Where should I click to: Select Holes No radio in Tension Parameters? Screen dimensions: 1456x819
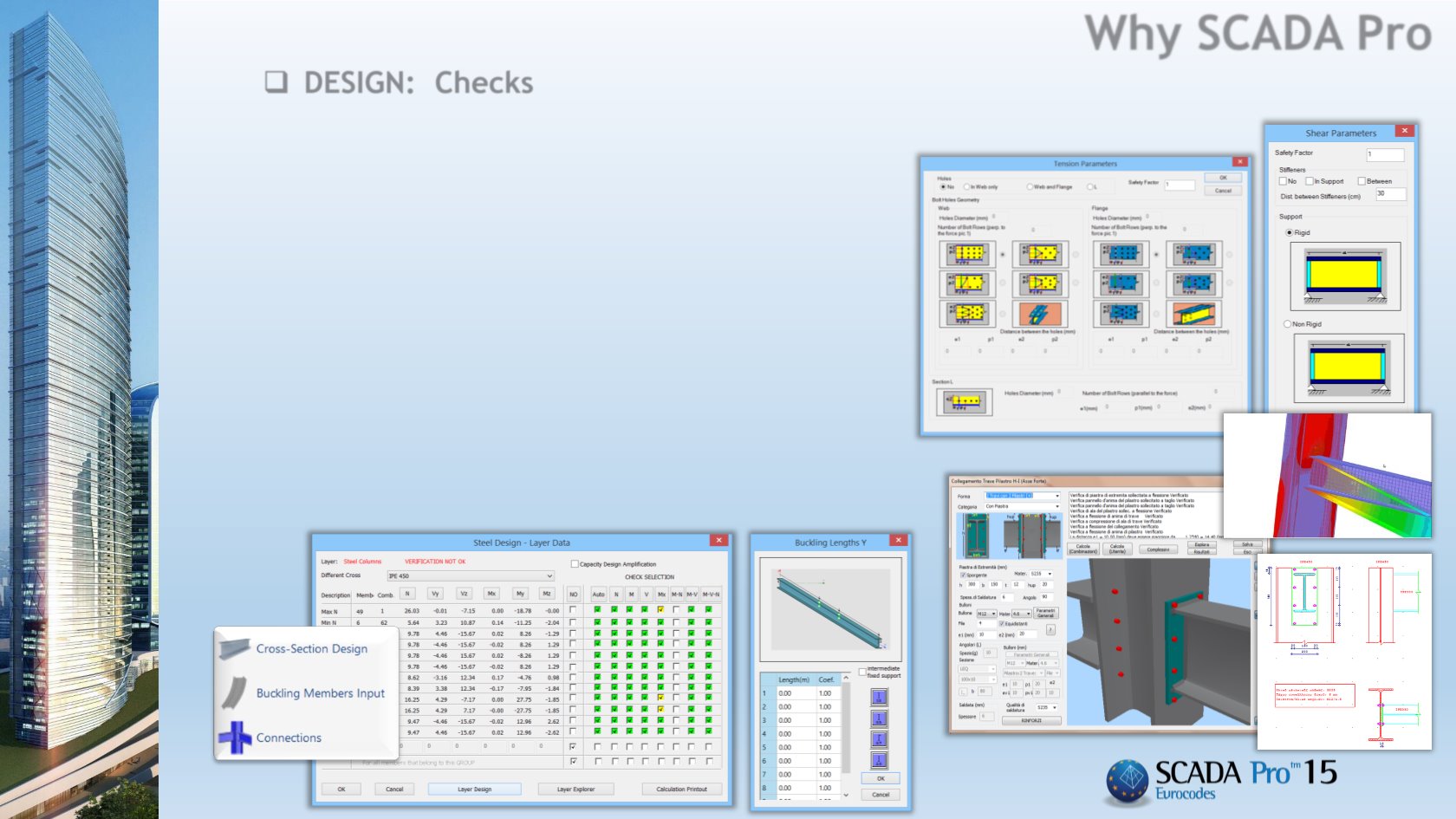943,186
